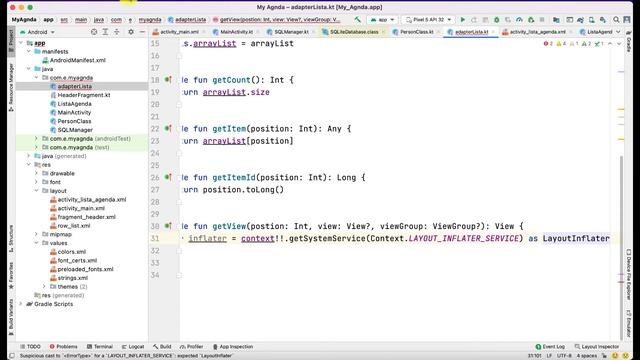Open the Android project view dropdown
Viewport: 640px width, 360px height.
tap(37, 32)
